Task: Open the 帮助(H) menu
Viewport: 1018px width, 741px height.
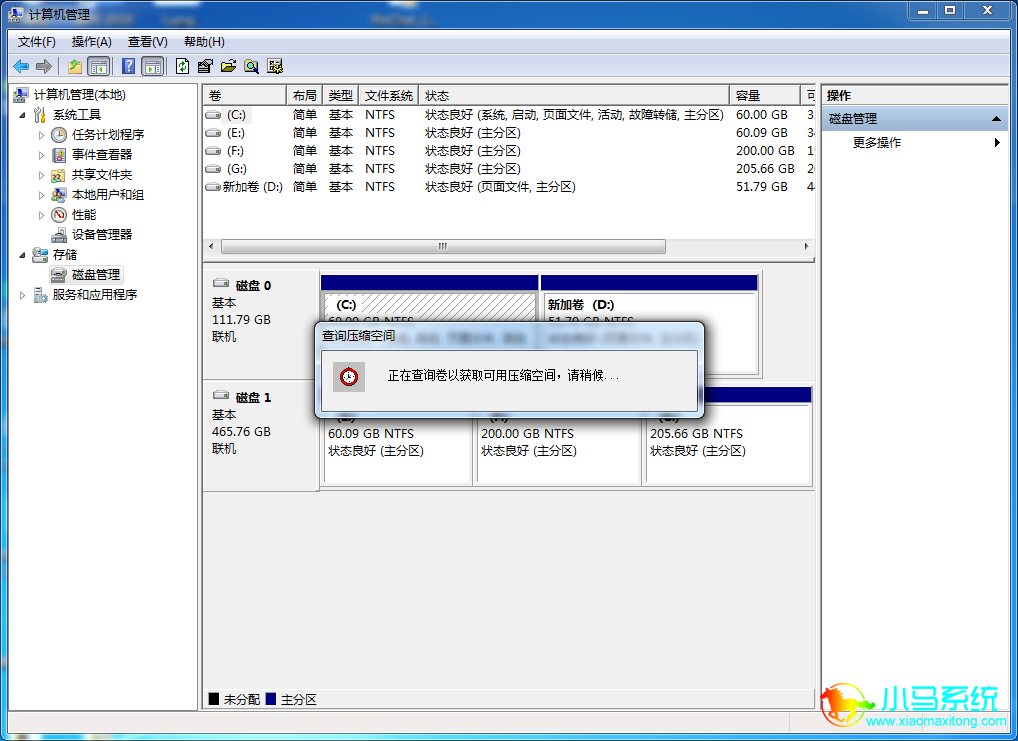Action: pyautogui.click(x=204, y=42)
